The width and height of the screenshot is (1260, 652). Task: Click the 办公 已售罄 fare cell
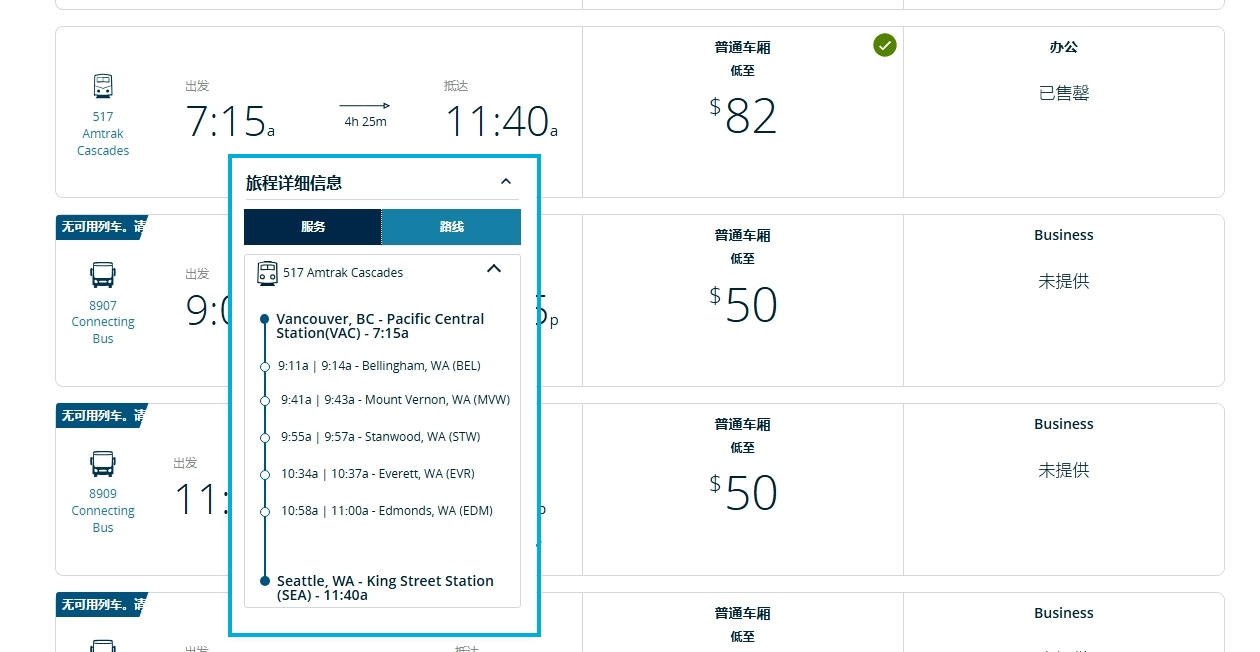1064,112
